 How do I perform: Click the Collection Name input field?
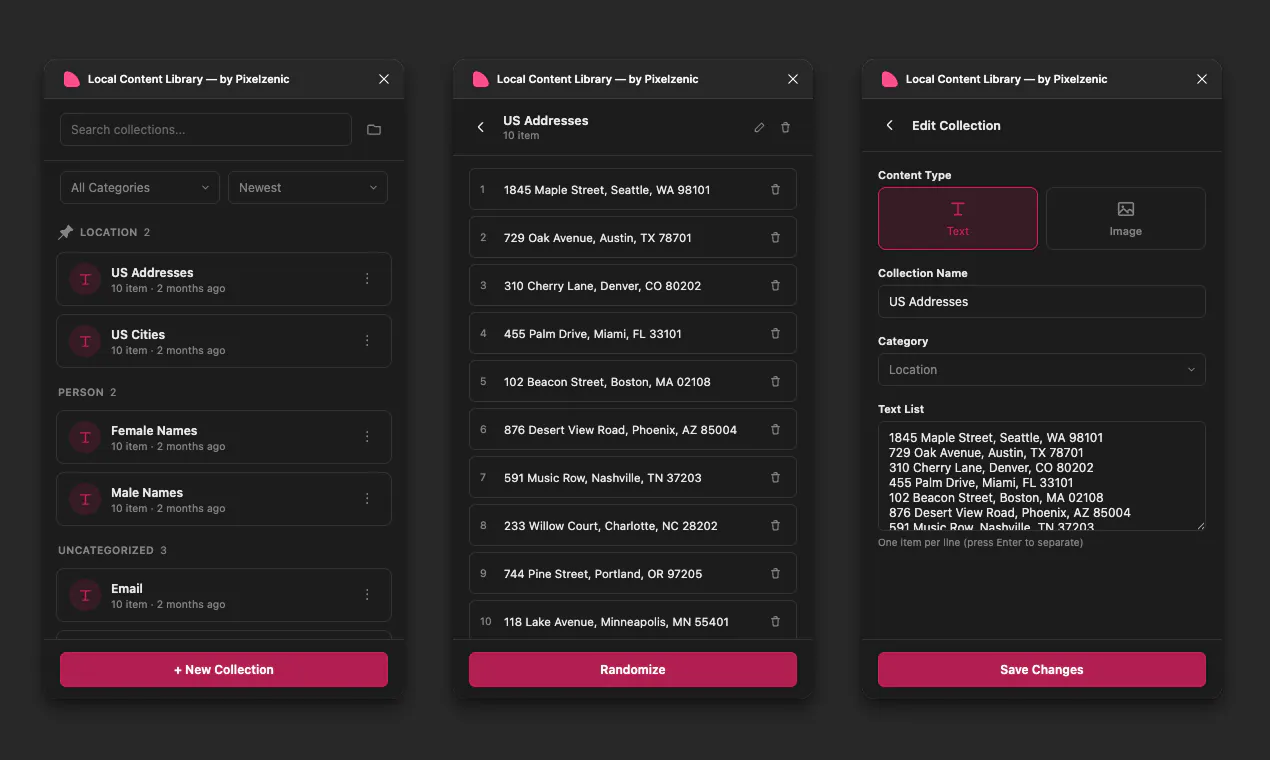1042,302
